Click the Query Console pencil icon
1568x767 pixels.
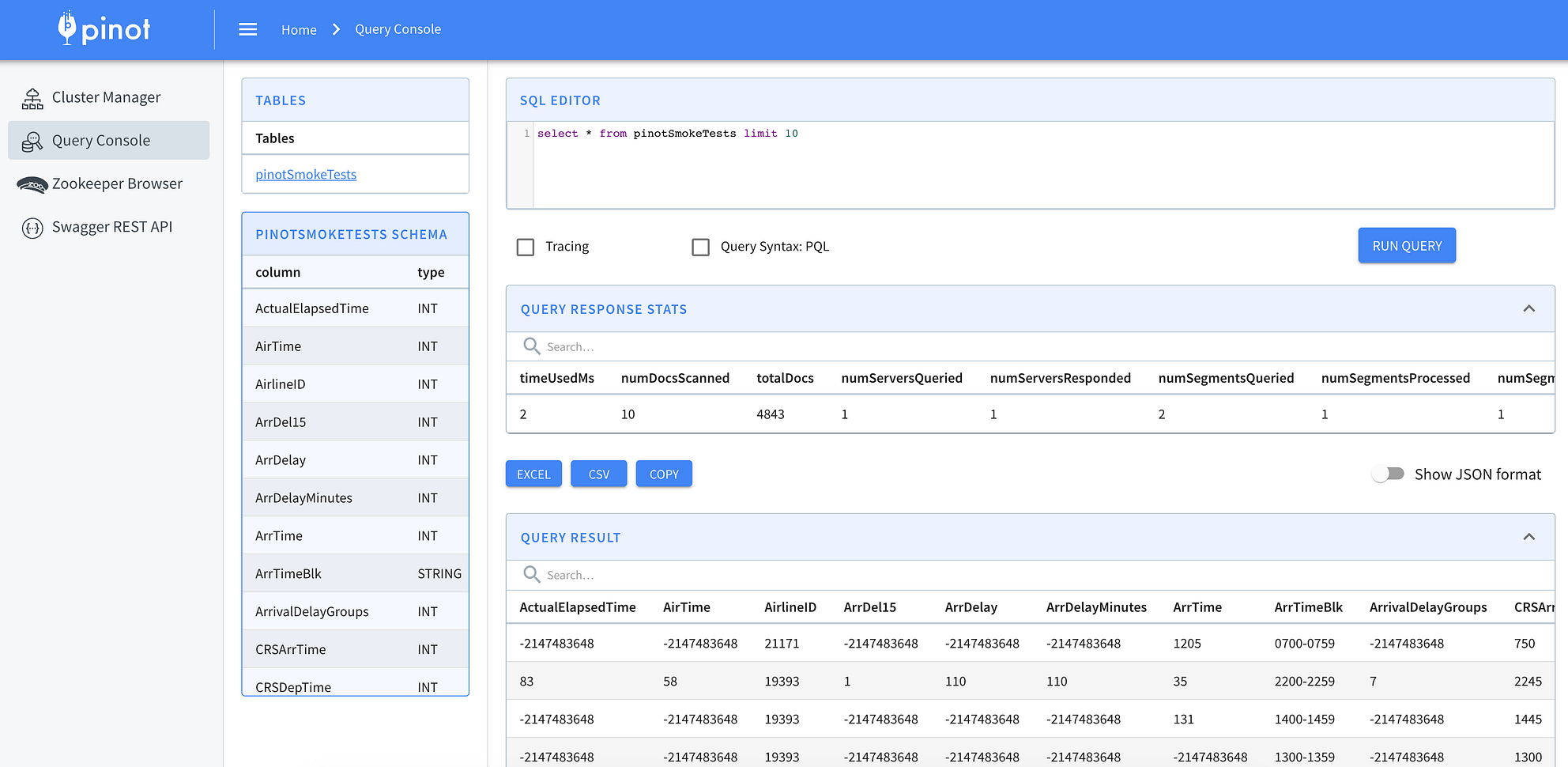point(32,140)
